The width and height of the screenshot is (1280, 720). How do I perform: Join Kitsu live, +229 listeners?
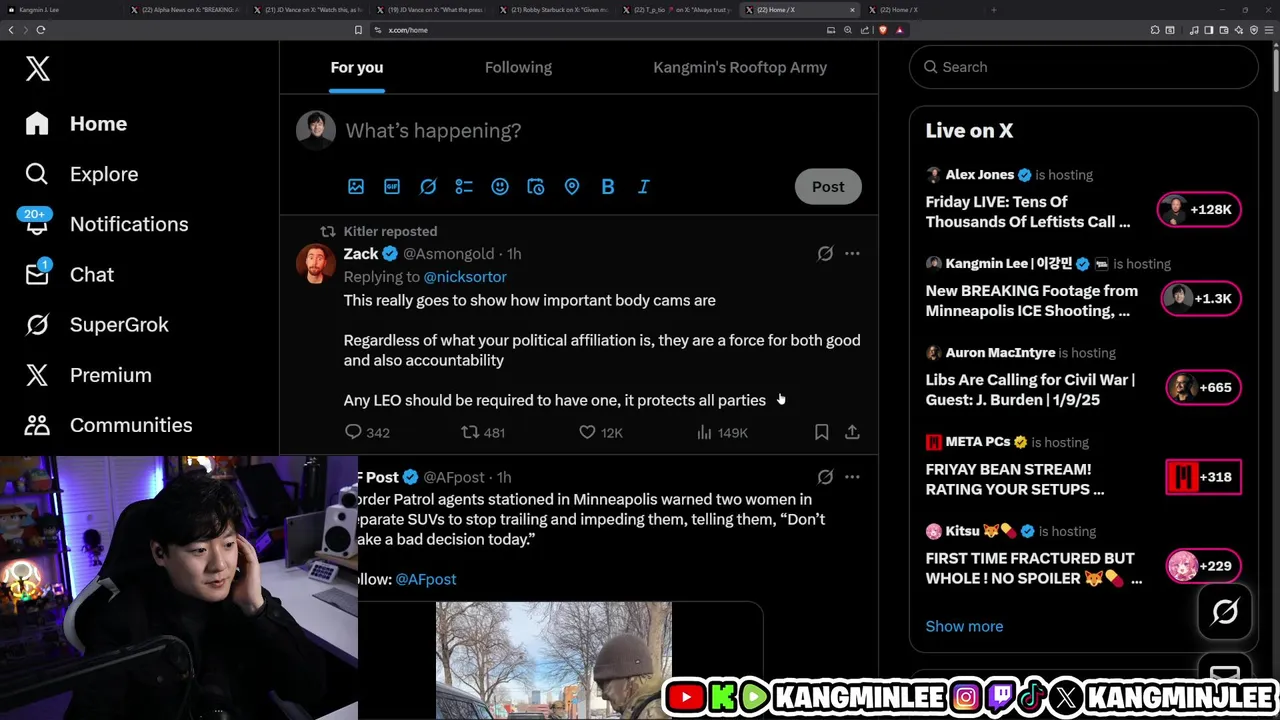point(1204,566)
